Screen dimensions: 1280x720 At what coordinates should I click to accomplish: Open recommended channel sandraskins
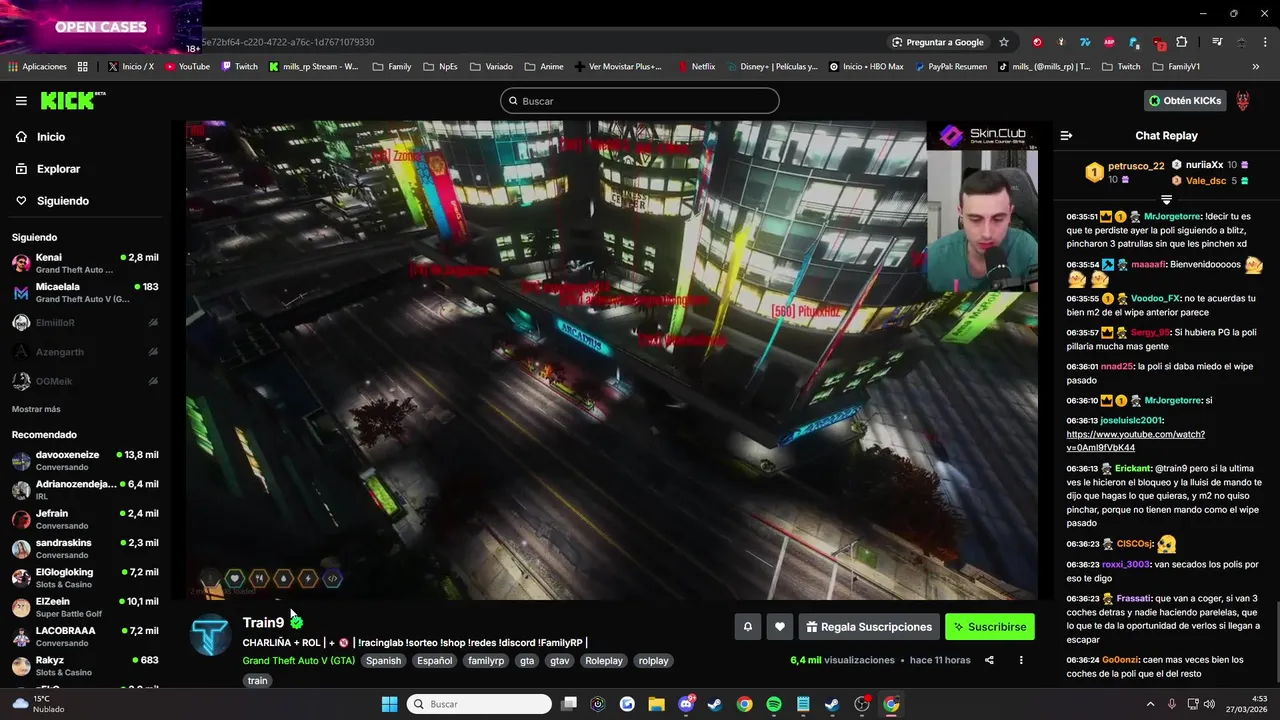[x=85, y=548]
